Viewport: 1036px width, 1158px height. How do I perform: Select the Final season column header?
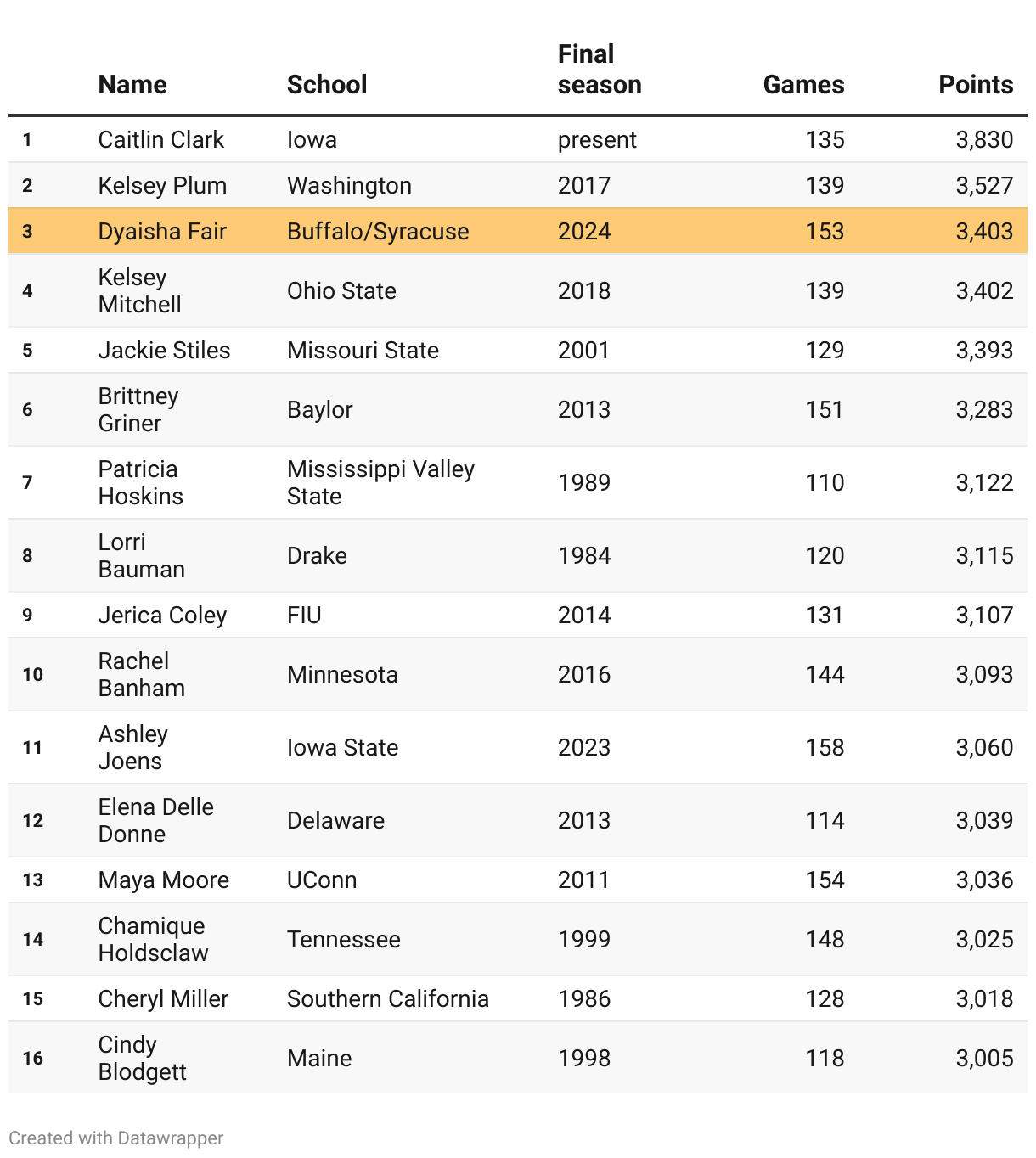click(x=600, y=70)
